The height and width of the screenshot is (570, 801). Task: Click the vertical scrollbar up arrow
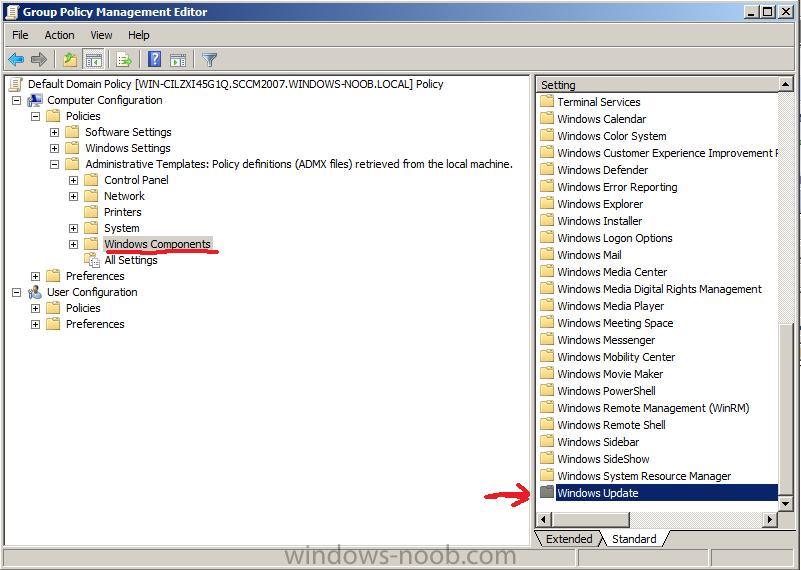click(785, 84)
